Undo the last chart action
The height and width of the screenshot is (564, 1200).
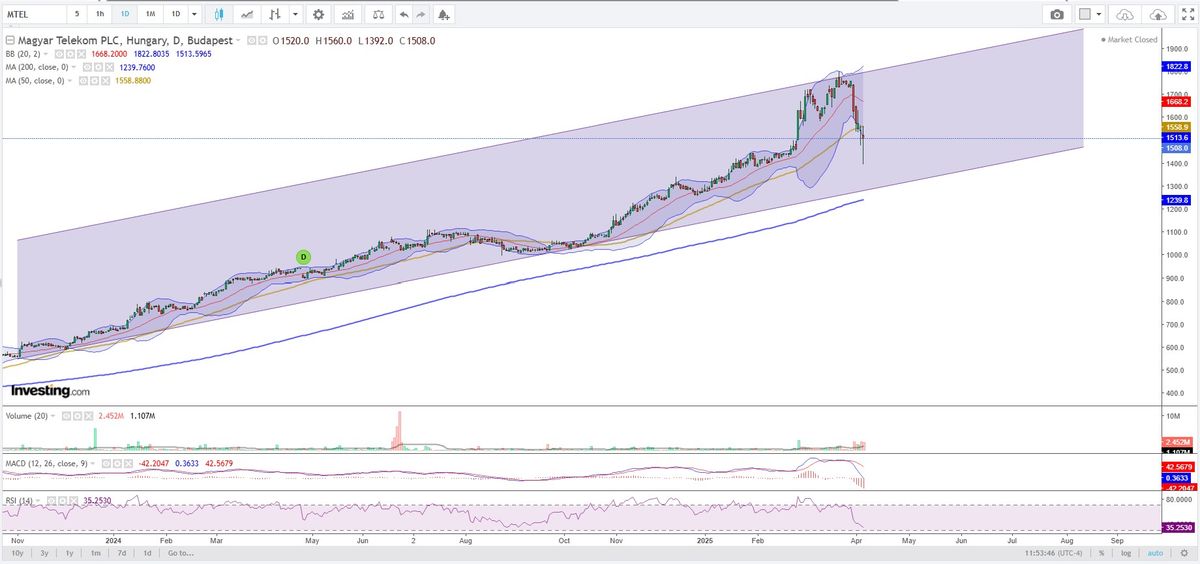[x=404, y=15]
